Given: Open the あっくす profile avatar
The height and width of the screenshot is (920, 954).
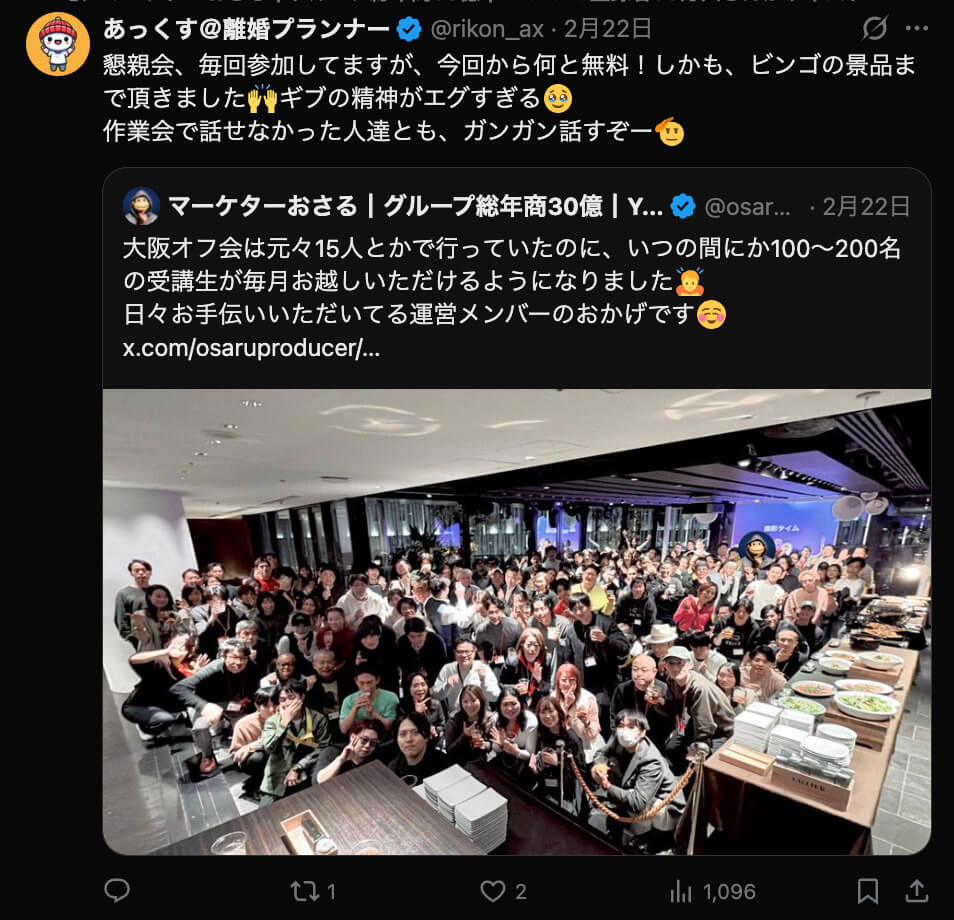Looking at the screenshot, I should tap(58, 44).
